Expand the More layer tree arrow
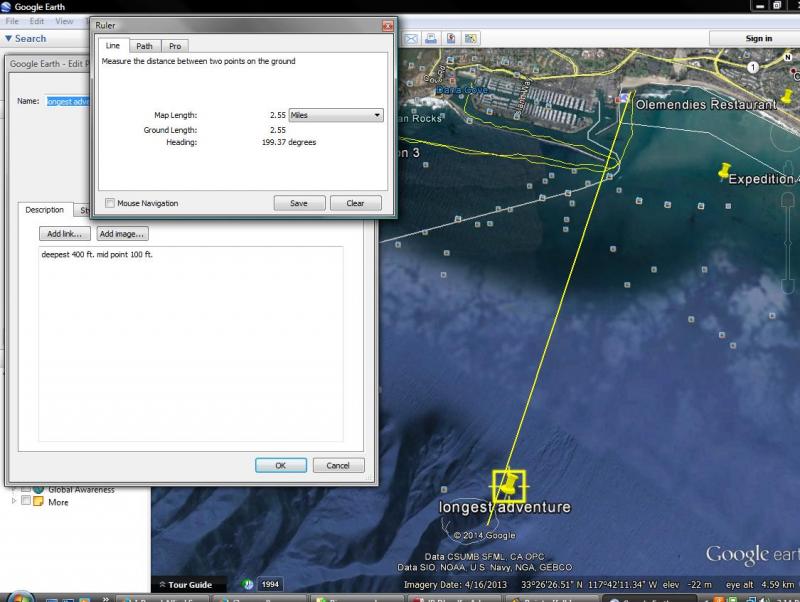 (14, 501)
